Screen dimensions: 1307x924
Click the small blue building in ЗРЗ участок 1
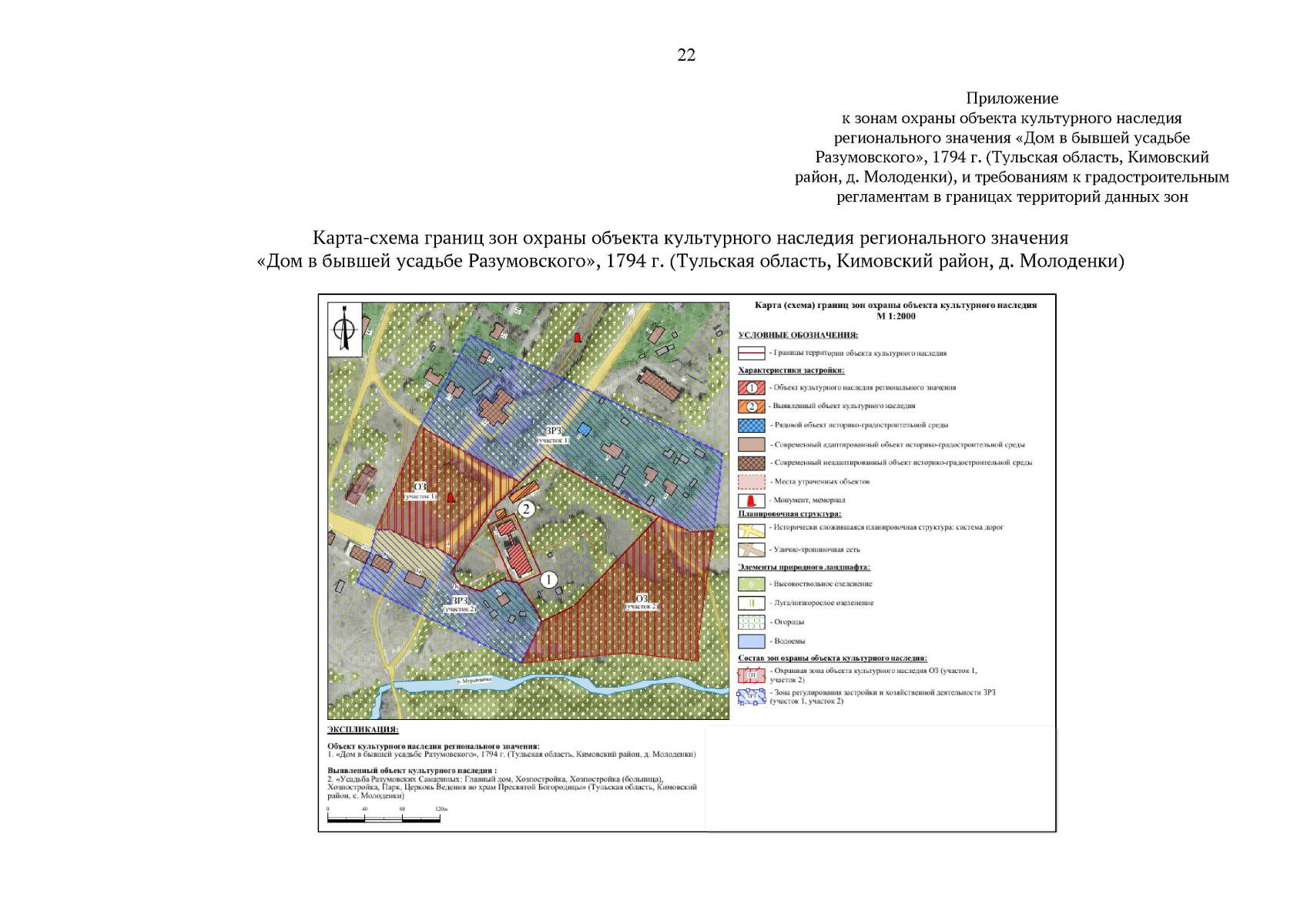click(x=585, y=429)
